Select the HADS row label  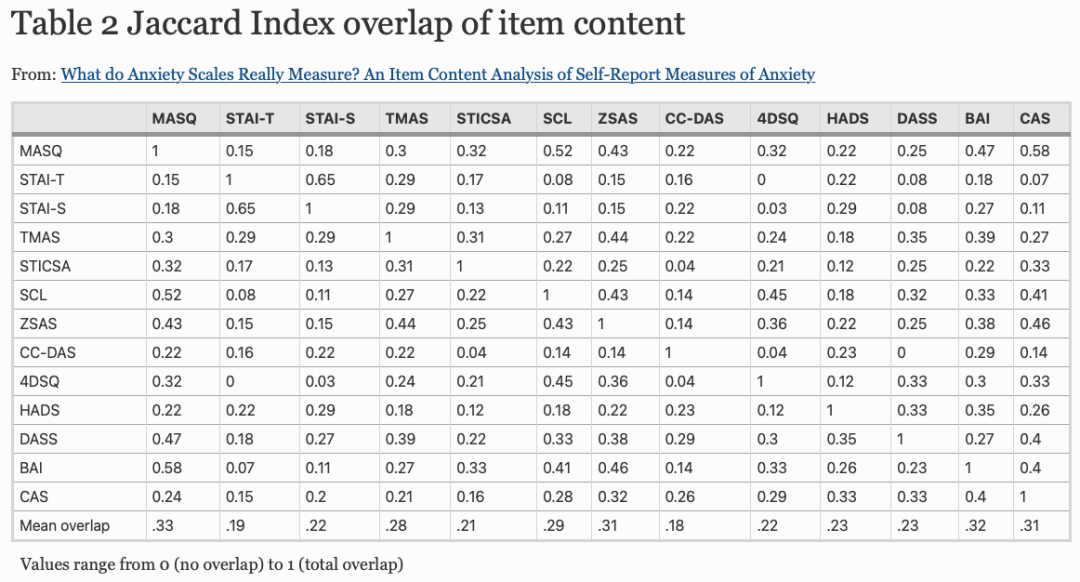coord(39,410)
